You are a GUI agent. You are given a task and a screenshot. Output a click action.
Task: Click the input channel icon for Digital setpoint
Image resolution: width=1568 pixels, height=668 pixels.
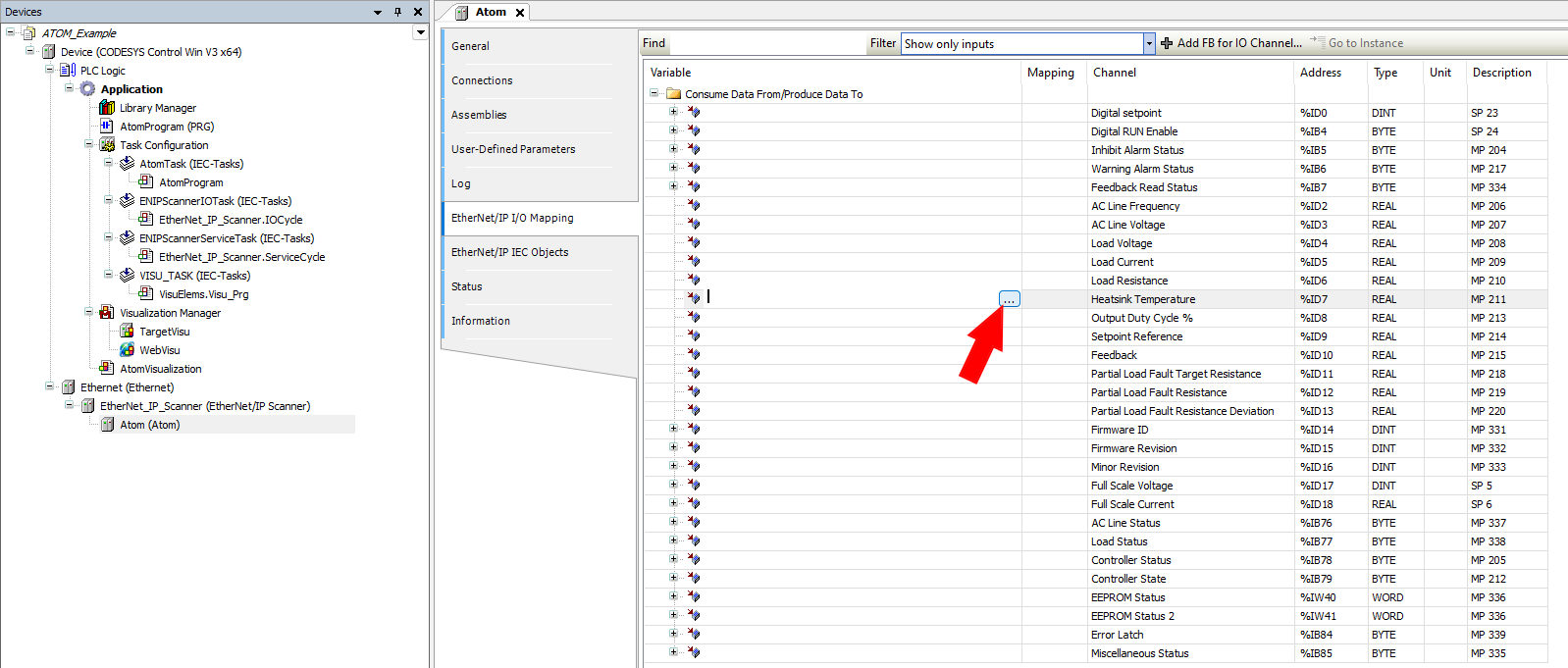[694, 113]
